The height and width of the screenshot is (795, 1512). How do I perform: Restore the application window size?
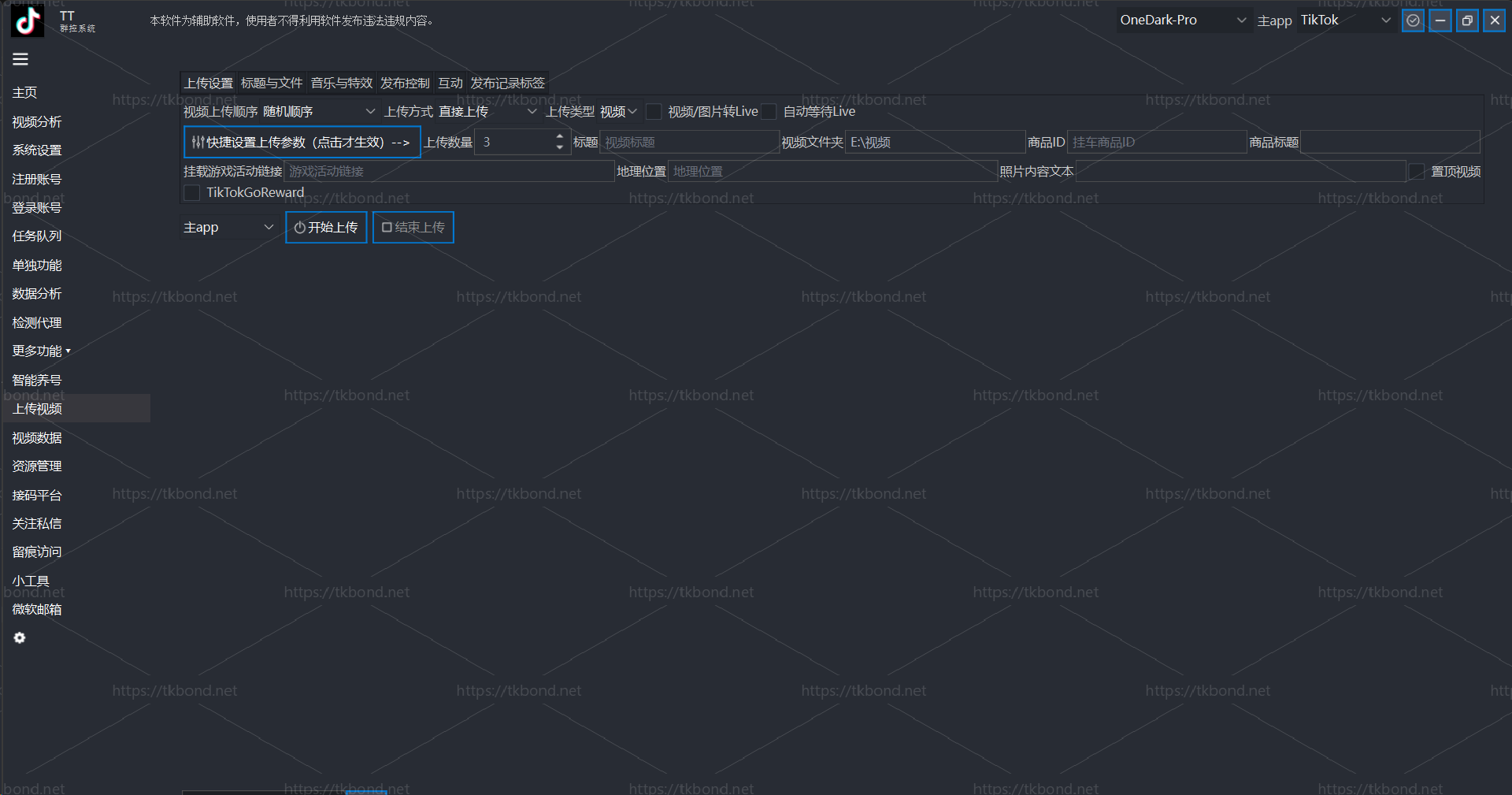1467,20
